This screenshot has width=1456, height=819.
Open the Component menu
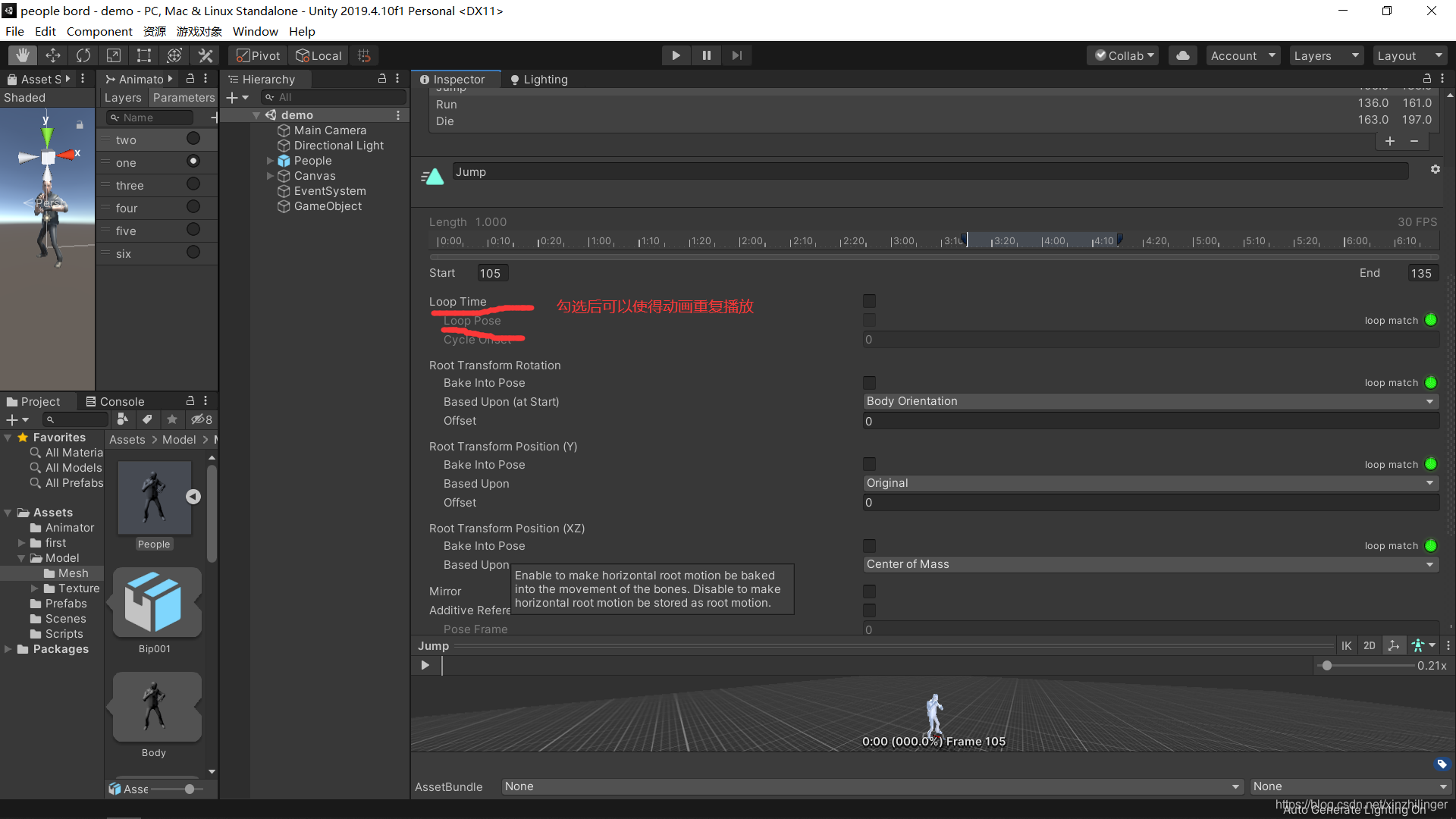99,31
